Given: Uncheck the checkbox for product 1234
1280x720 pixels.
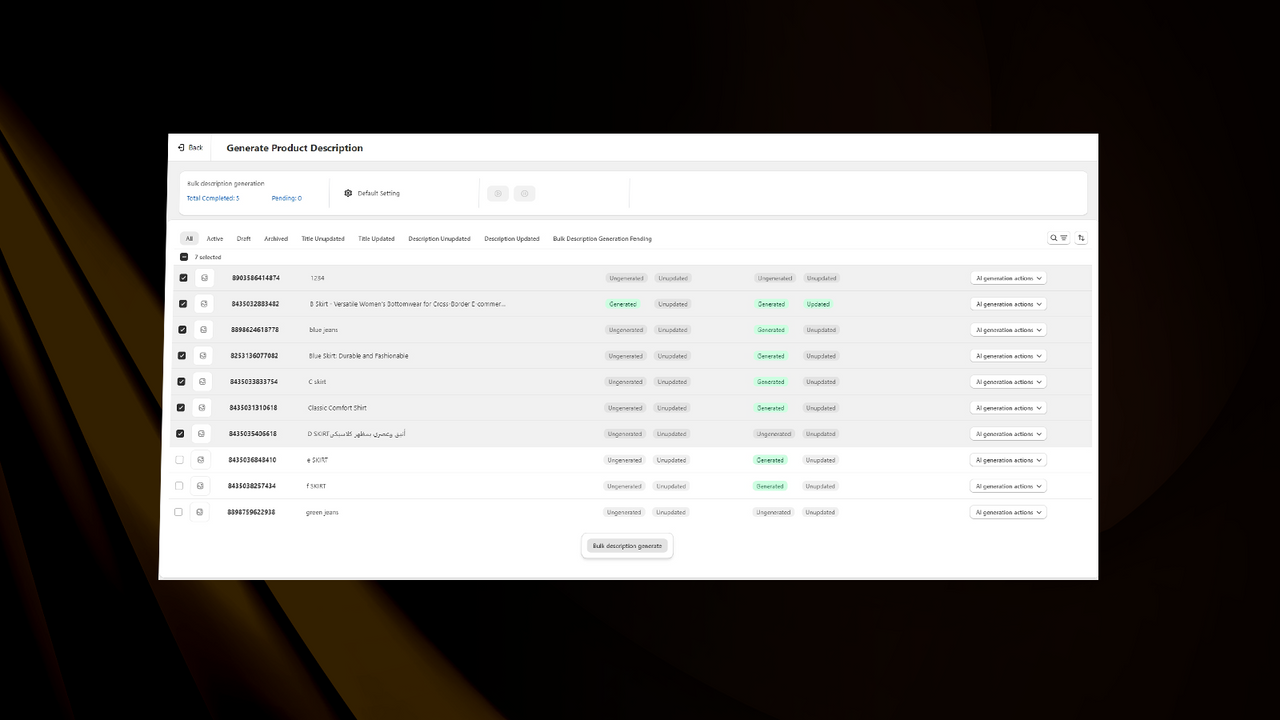Looking at the screenshot, I should tap(183, 278).
